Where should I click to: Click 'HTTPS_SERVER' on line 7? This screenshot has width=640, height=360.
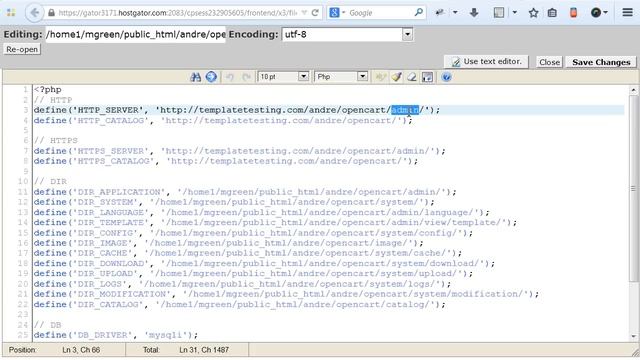(x=110, y=151)
